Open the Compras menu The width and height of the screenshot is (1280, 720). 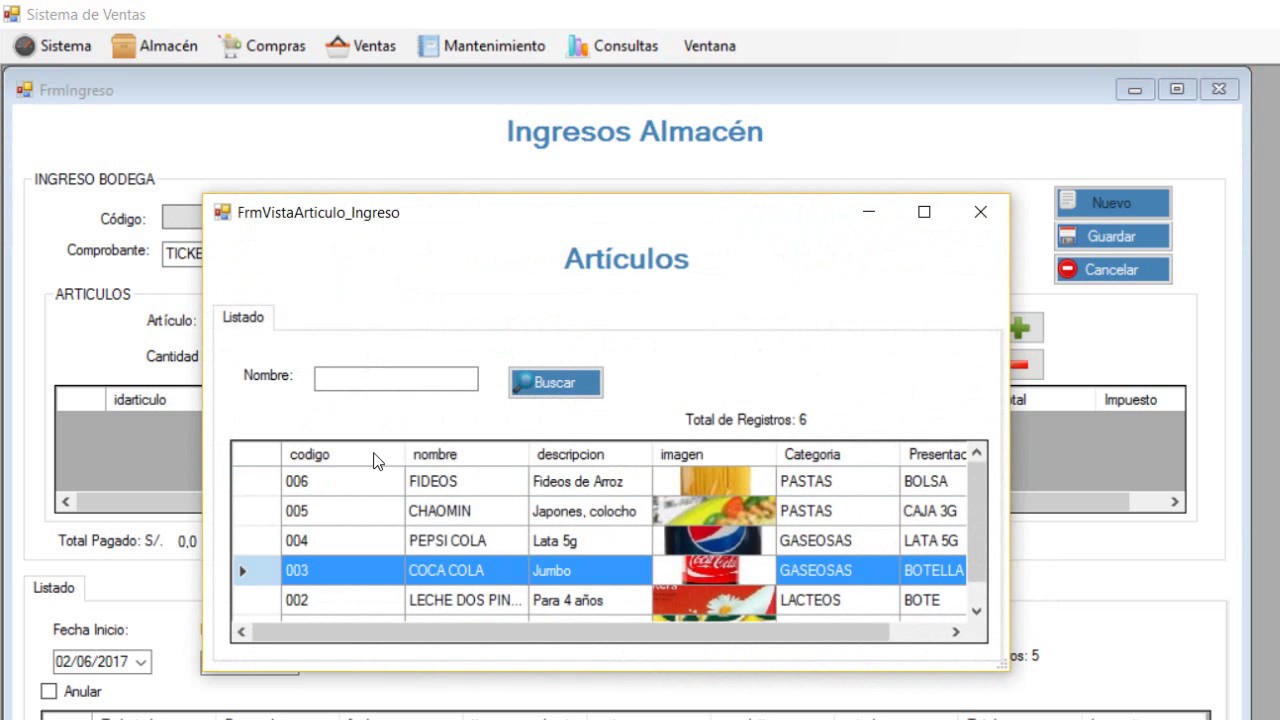click(x=262, y=46)
